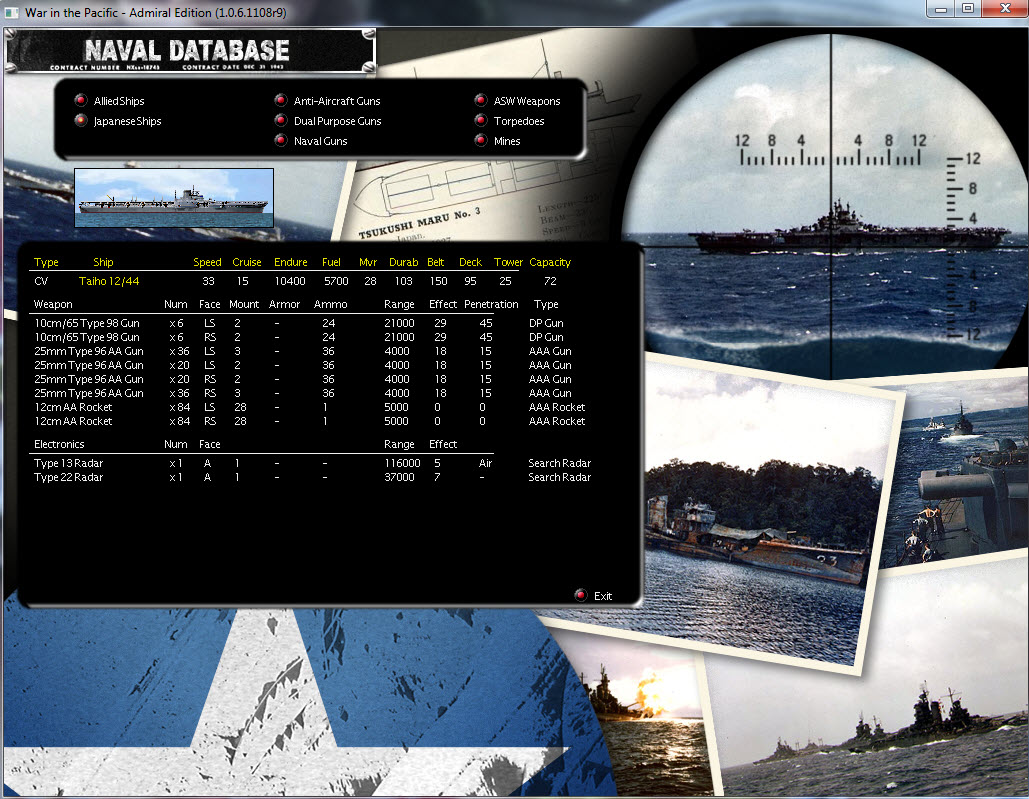Click the 10400 endurance value
Viewport: 1029px width, 799px height.
click(x=289, y=281)
